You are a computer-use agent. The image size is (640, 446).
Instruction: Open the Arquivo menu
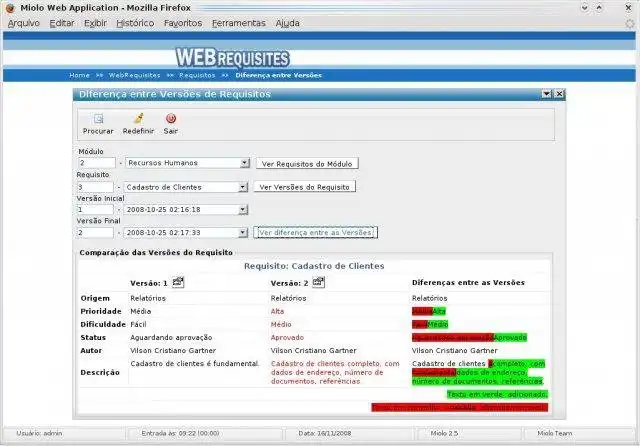click(24, 23)
